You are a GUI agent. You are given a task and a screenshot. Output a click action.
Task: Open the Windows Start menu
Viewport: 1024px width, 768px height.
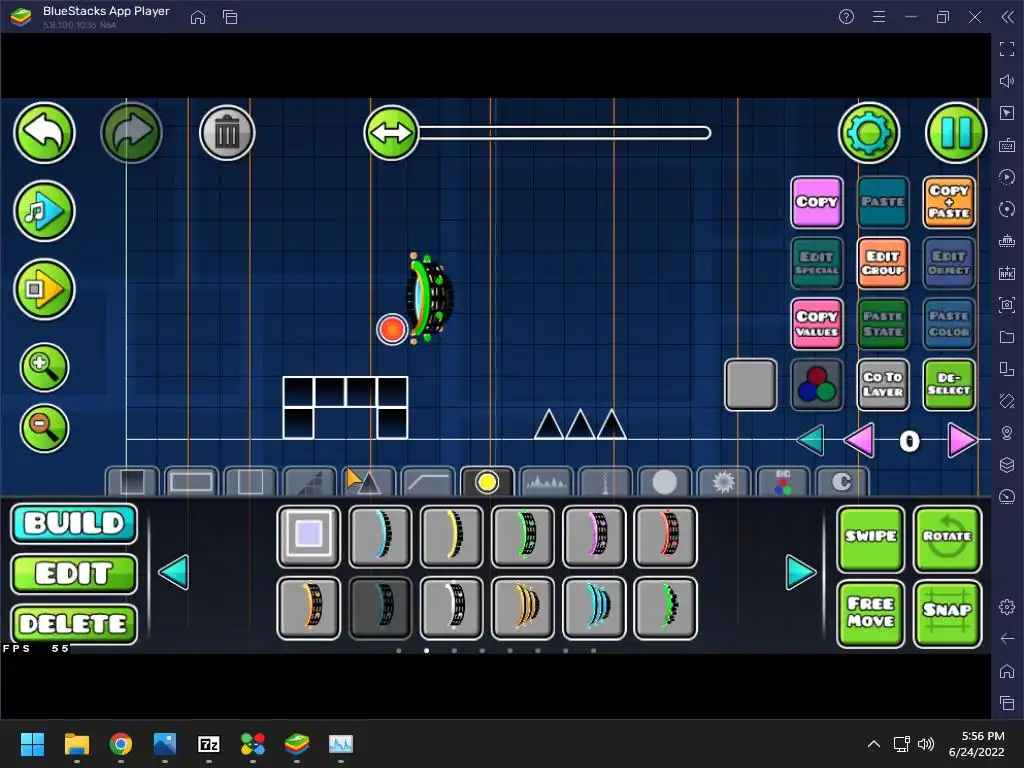click(x=33, y=744)
